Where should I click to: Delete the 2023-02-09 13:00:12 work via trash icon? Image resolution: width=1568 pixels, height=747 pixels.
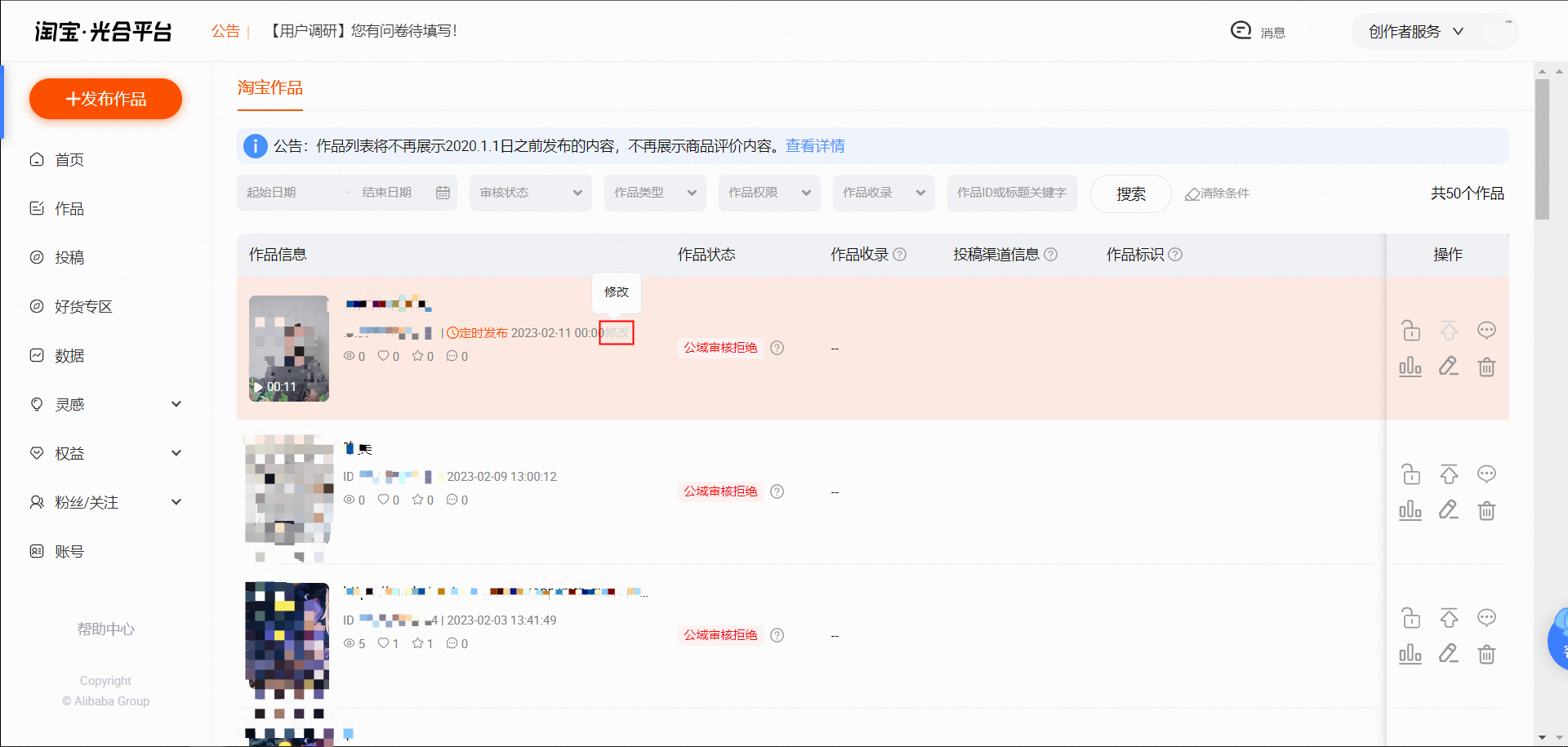point(1486,510)
